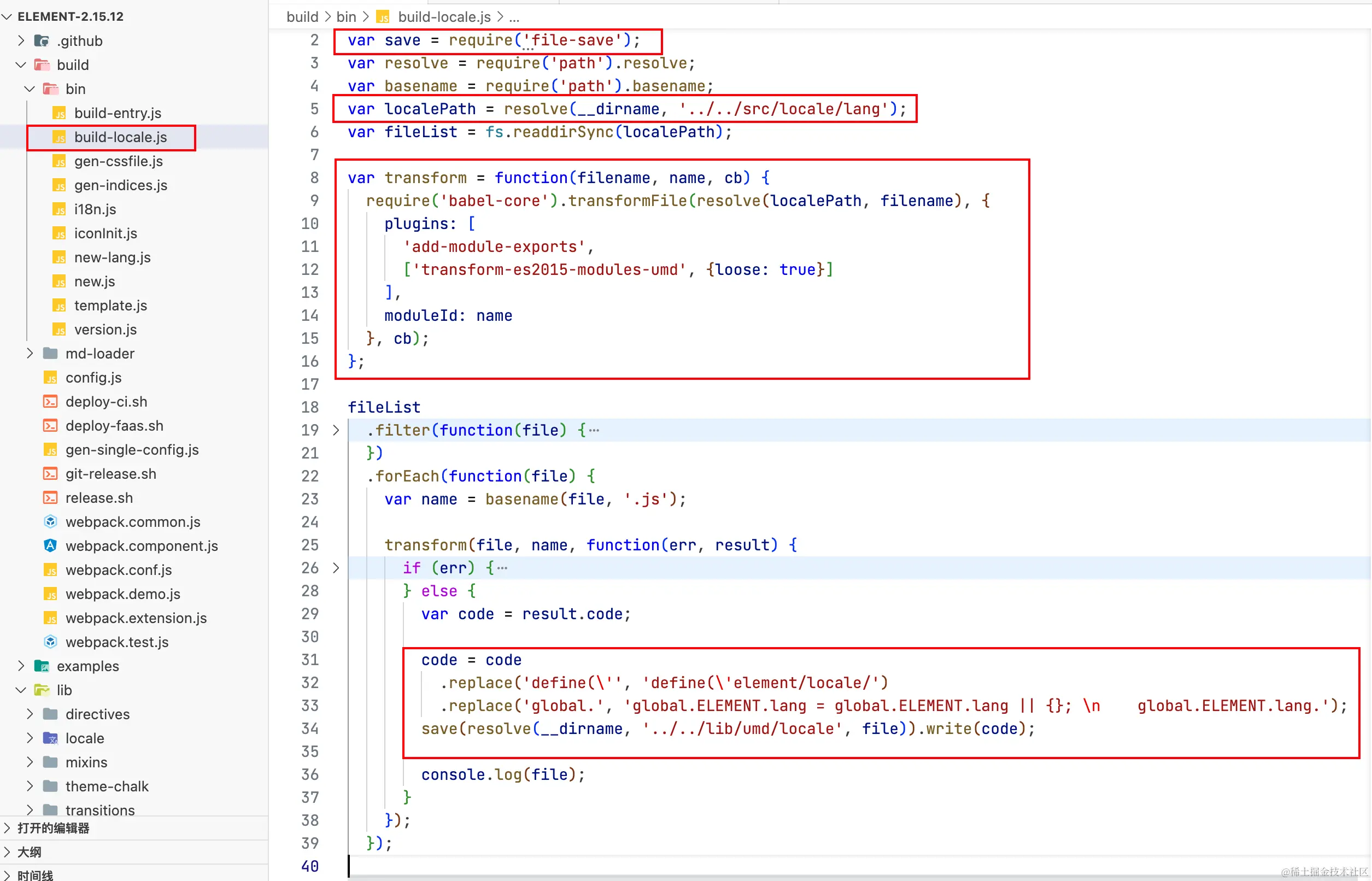This screenshot has height=881, width=1372.
Task: Collapse the bin folder chevron
Action: pyautogui.click(x=30, y=89)
